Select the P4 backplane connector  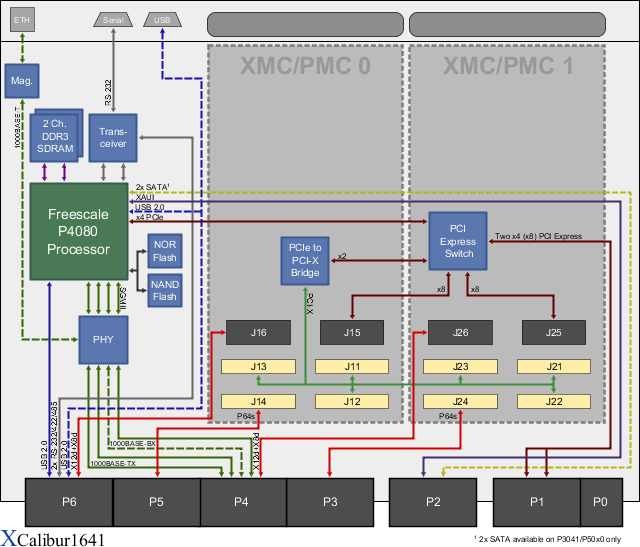point(243,502)
